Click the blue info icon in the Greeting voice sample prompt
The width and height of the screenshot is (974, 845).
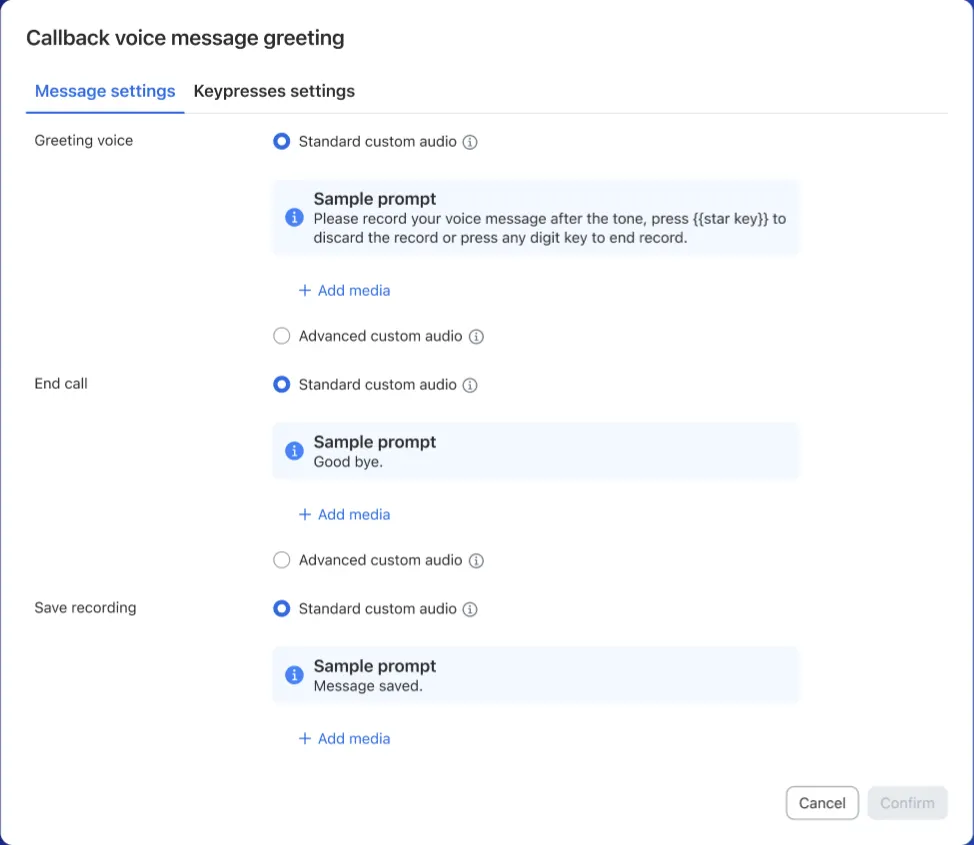(294, 218)
